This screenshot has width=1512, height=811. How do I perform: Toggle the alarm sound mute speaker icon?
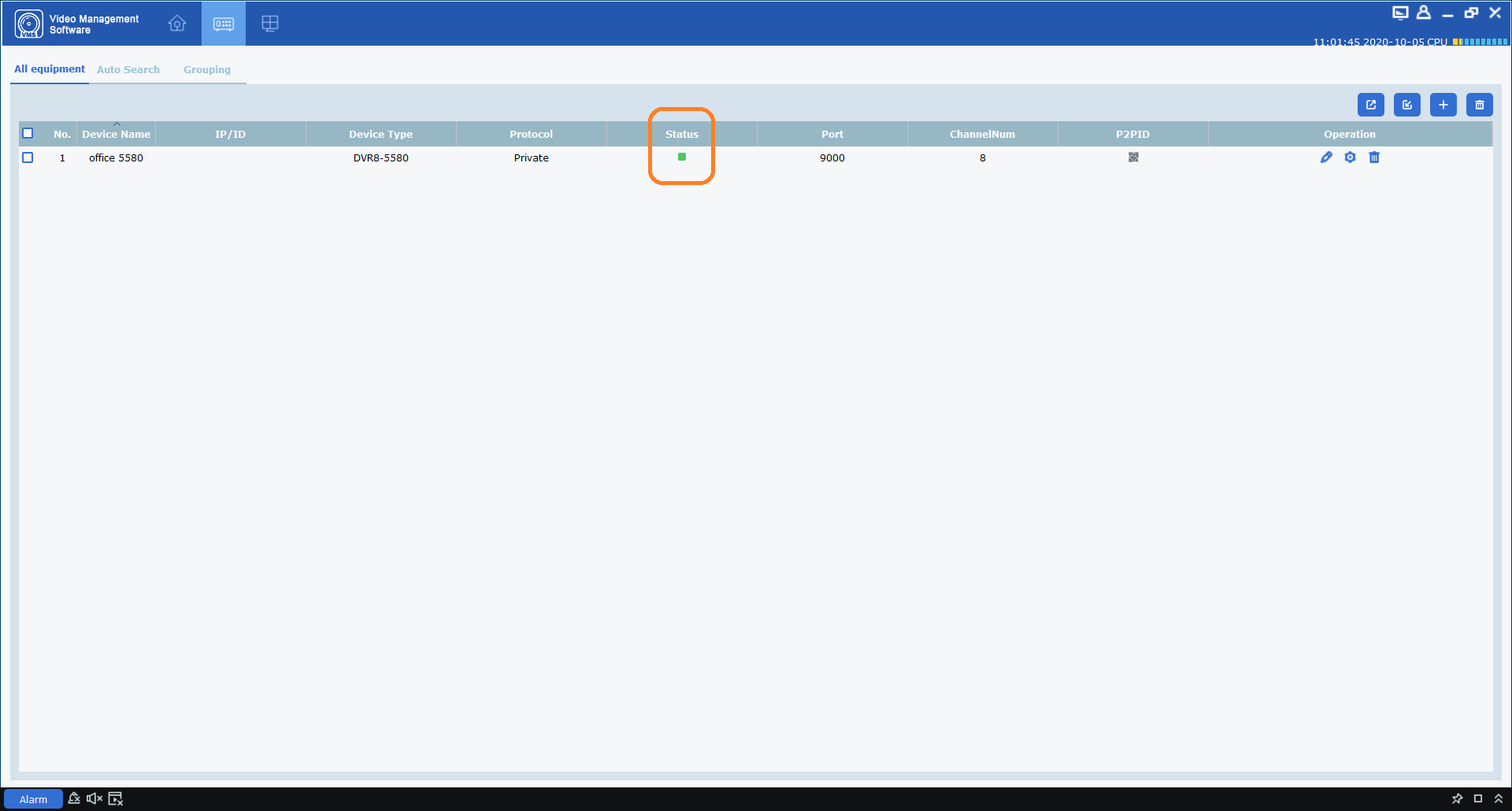(x=94, y=798)
